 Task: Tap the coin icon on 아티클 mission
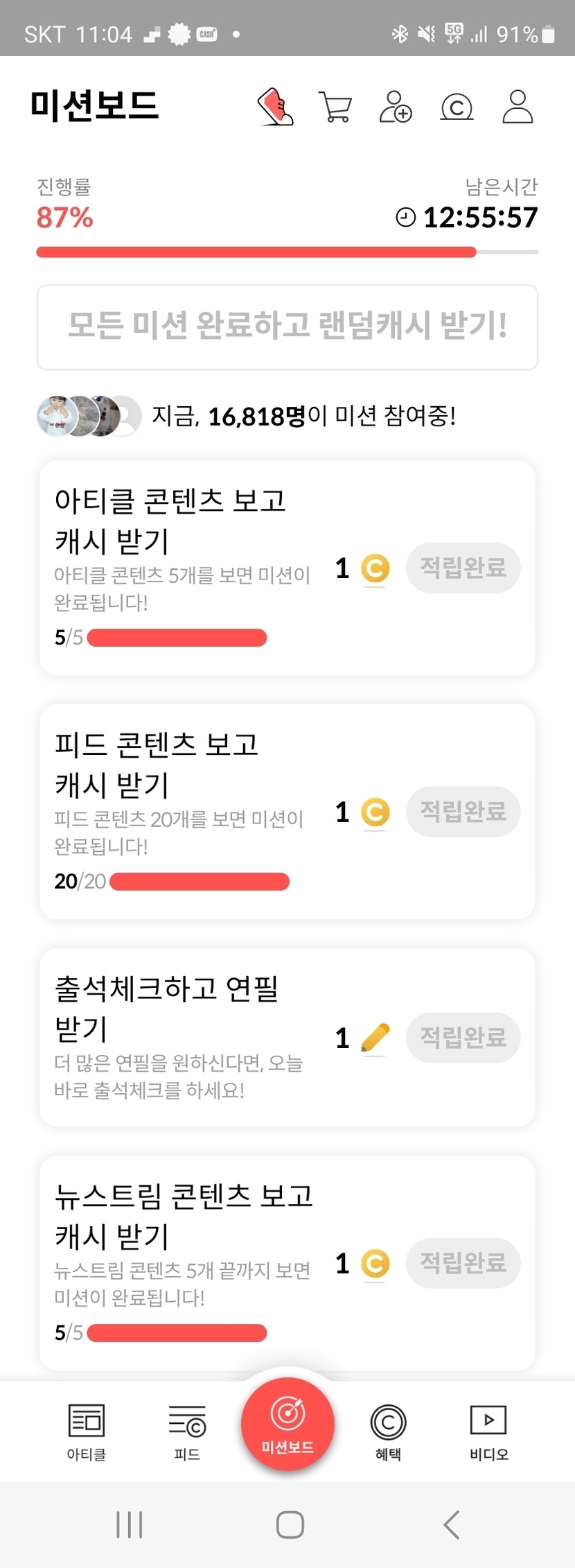click(x=375, y=568)
